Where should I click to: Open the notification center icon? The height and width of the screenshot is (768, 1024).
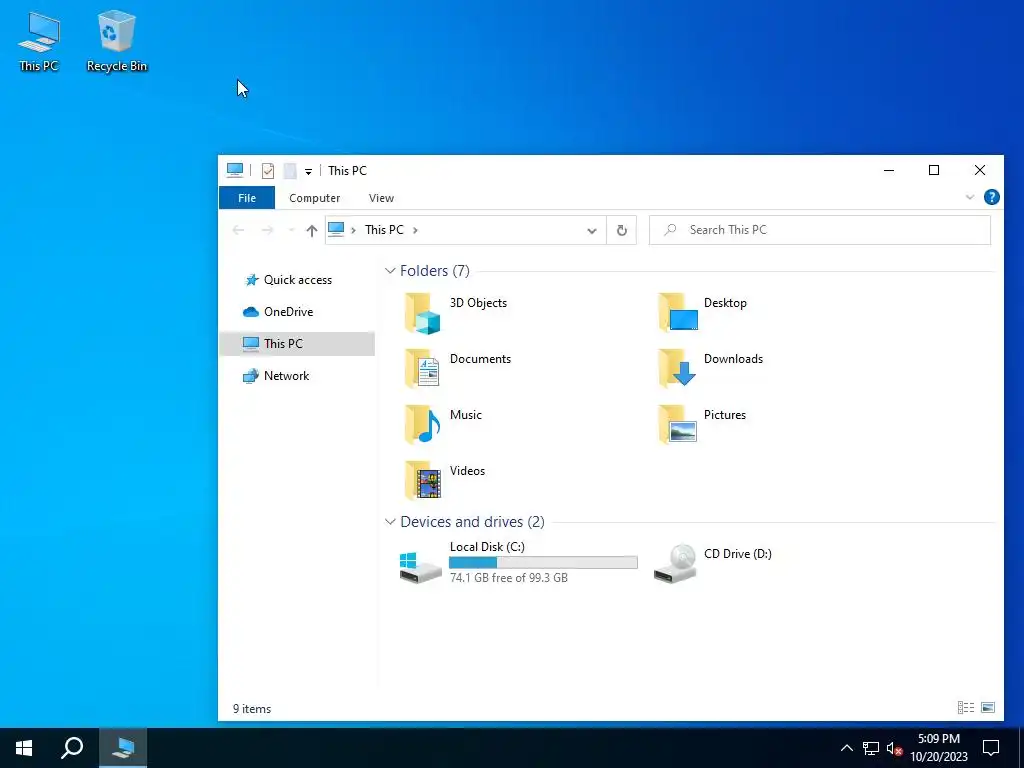click(991, 748)
